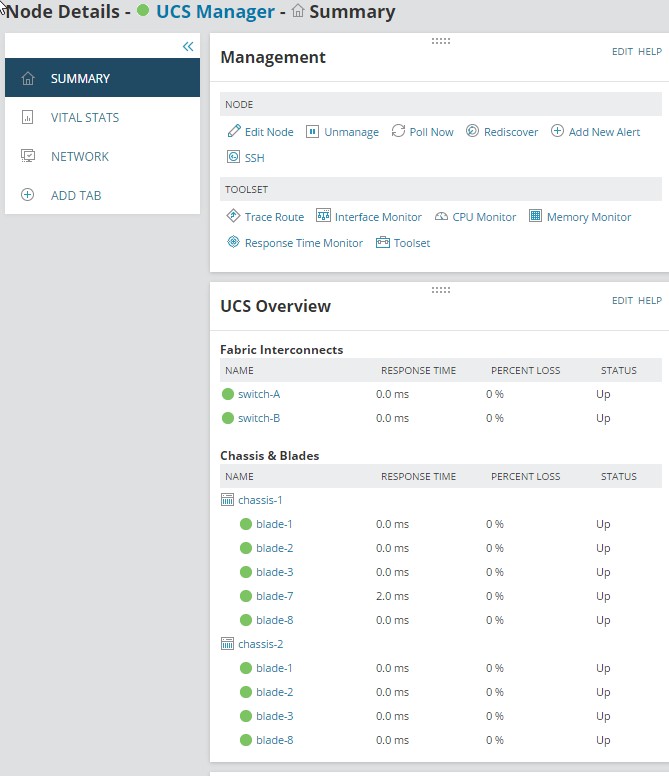Open the chassis-2 link

coord(261,644)
